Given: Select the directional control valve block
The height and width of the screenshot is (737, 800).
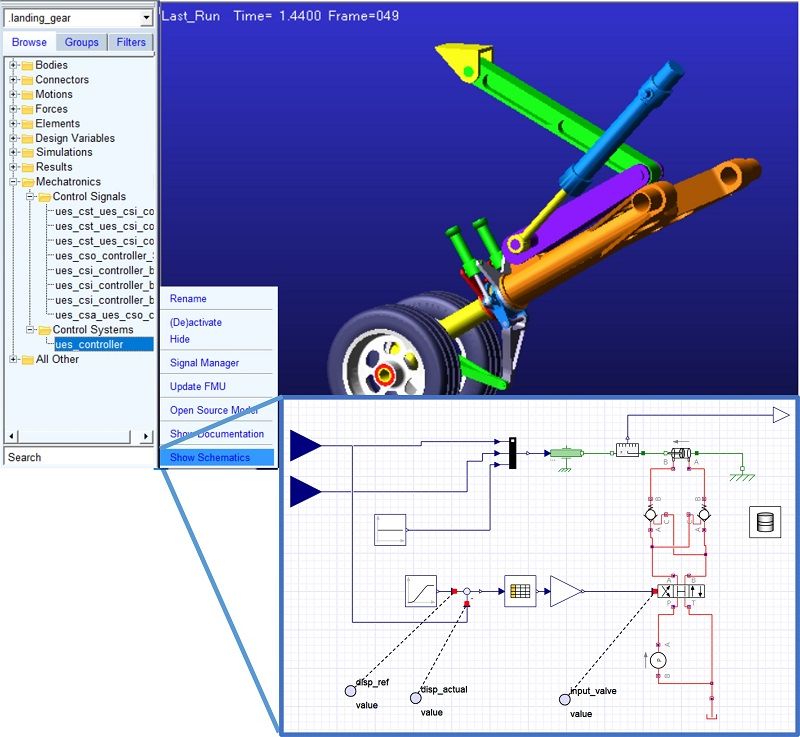Looking at the screenshot, I should pos(681,592).
